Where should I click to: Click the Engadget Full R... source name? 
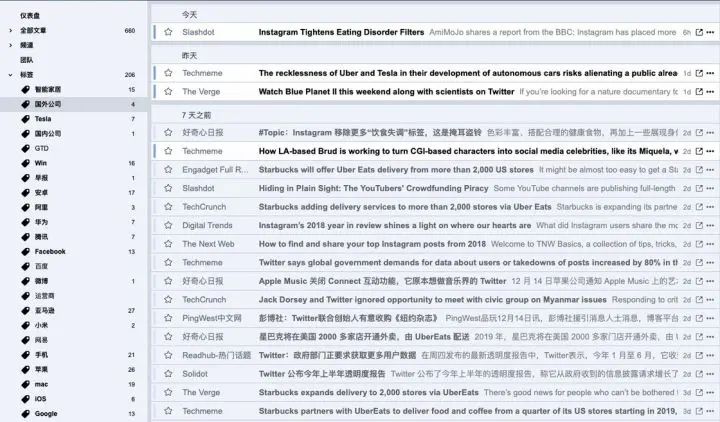[215, 170]
